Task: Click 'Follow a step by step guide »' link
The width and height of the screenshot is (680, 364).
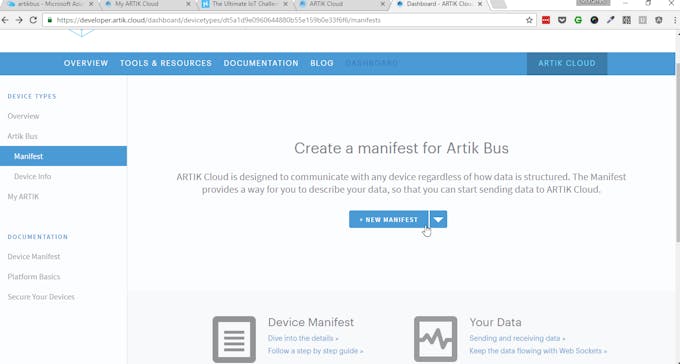Action: click(316, 351)
